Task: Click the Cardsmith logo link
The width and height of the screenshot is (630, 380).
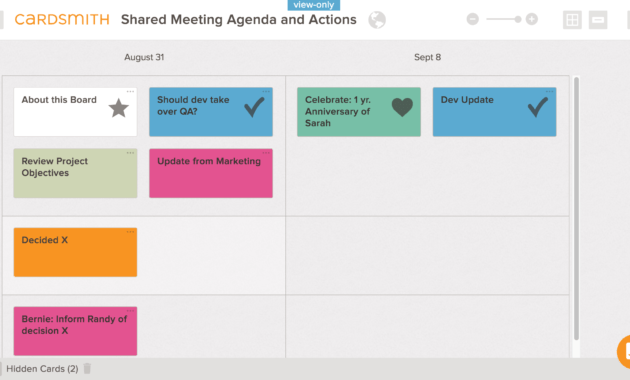Action: click(x=62, y=19)
